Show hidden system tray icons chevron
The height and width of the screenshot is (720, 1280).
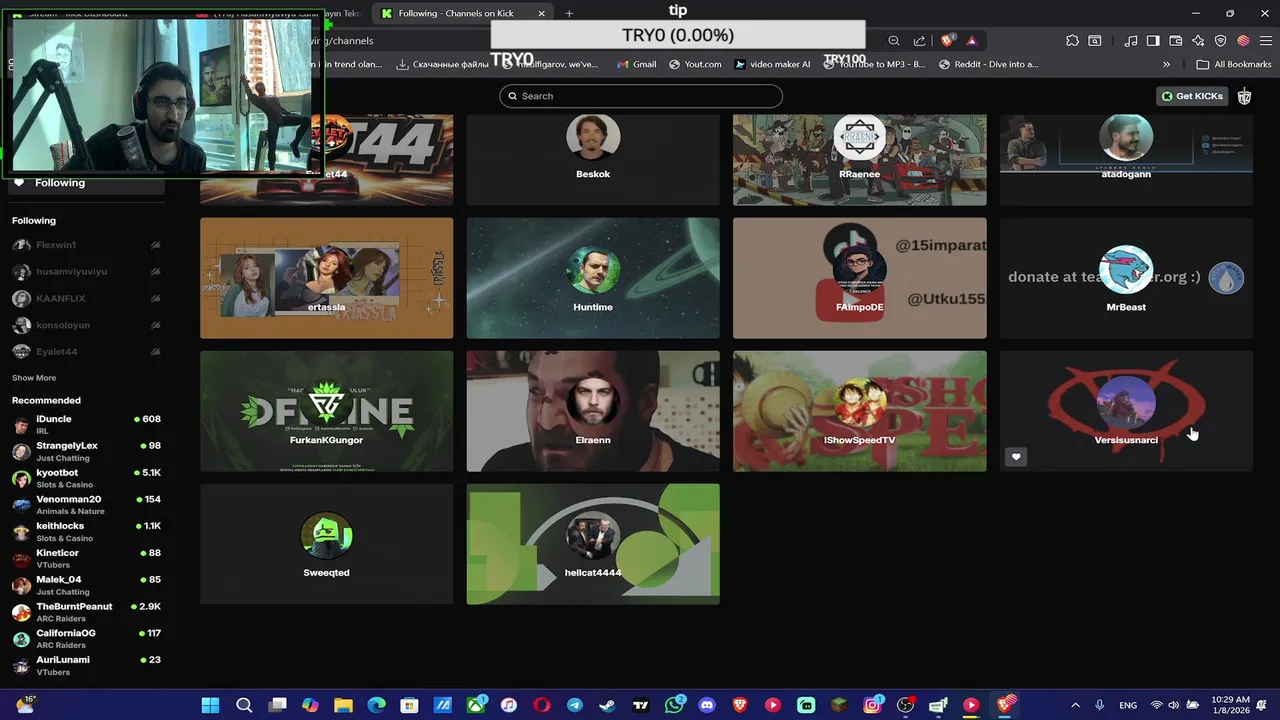pyautogui.click(x=1075, y=705)
